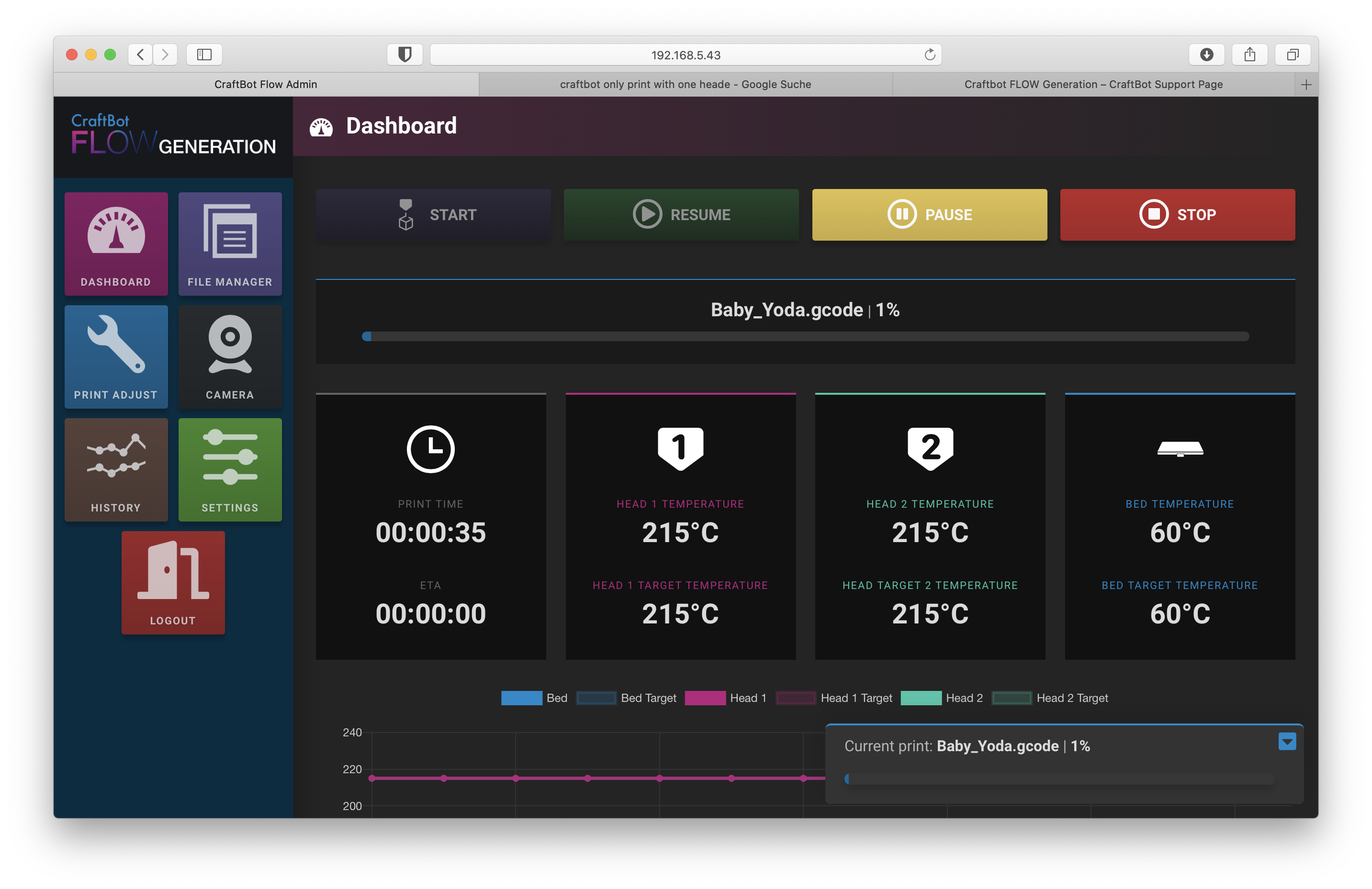Click the Baby_Yoda.gcode main progress bar
This screenshot has height=889, width=1372.
pos(805,336)
